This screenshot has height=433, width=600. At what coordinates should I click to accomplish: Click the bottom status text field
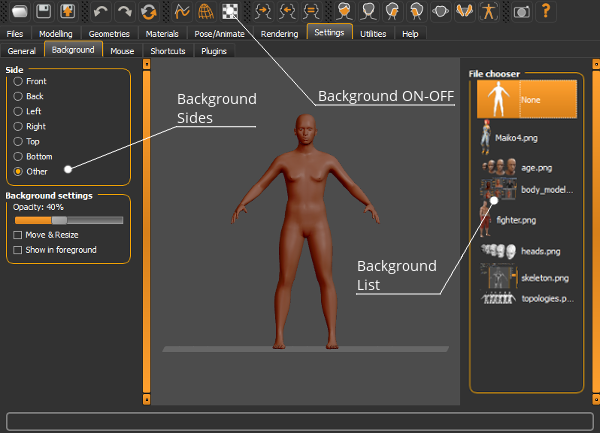coord(300,422)
